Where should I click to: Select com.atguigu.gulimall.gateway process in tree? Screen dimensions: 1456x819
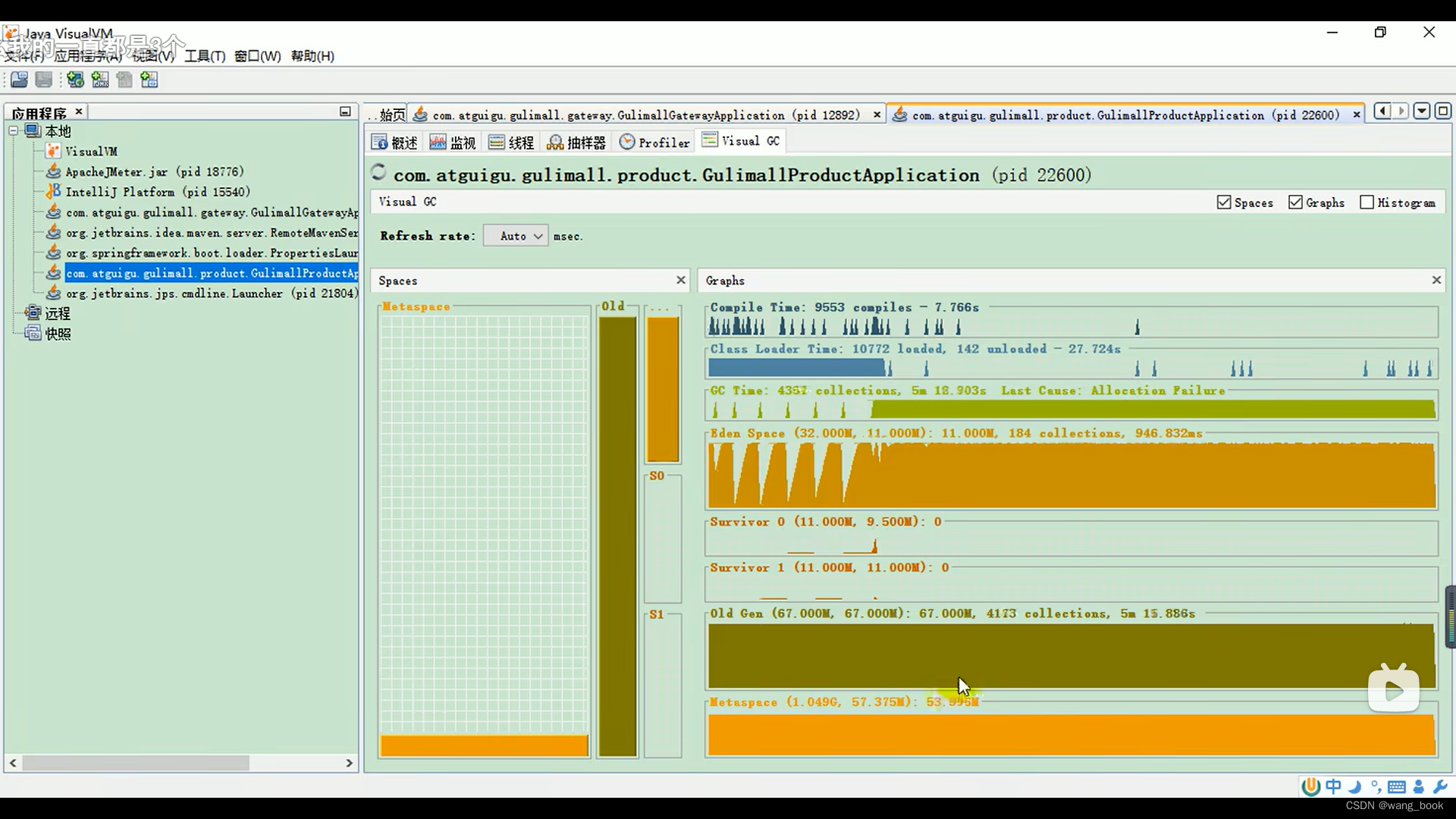[x=212, y=212]
